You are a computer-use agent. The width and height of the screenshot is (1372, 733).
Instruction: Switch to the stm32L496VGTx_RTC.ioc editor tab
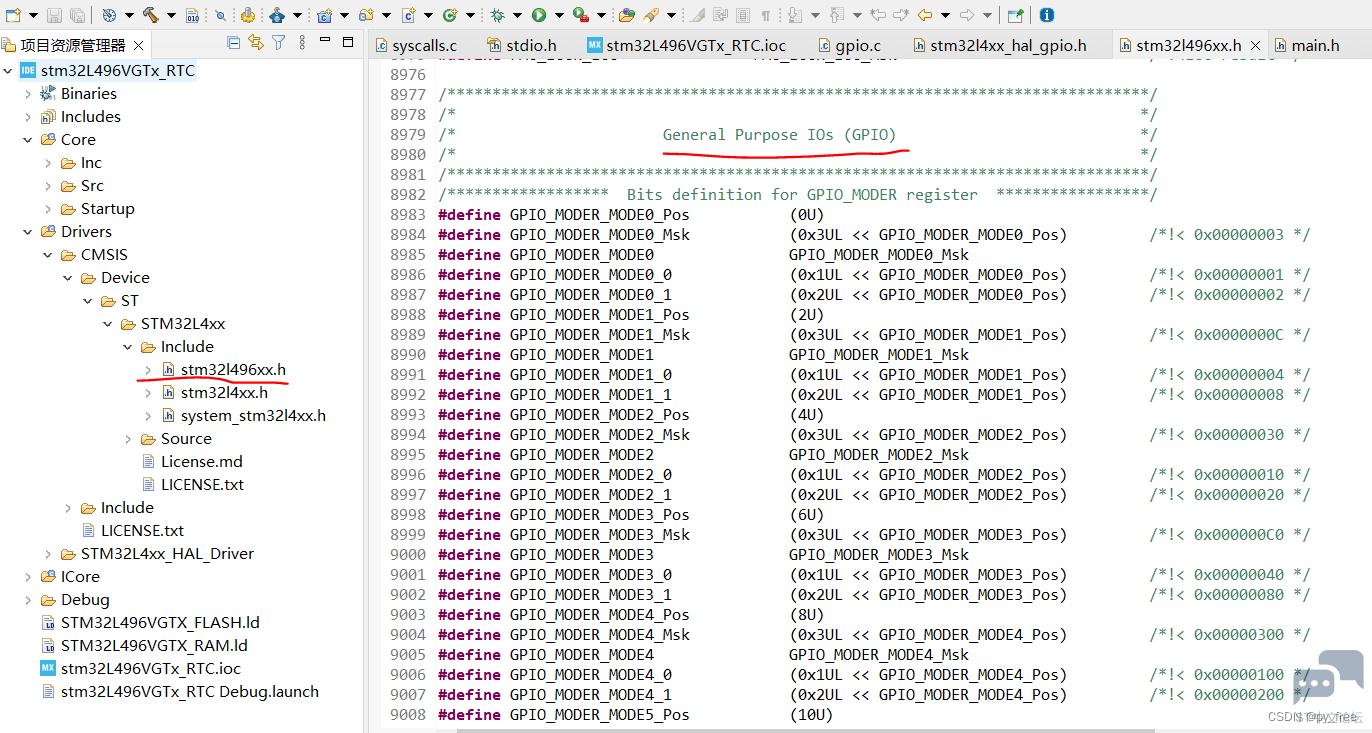(687, 45)
